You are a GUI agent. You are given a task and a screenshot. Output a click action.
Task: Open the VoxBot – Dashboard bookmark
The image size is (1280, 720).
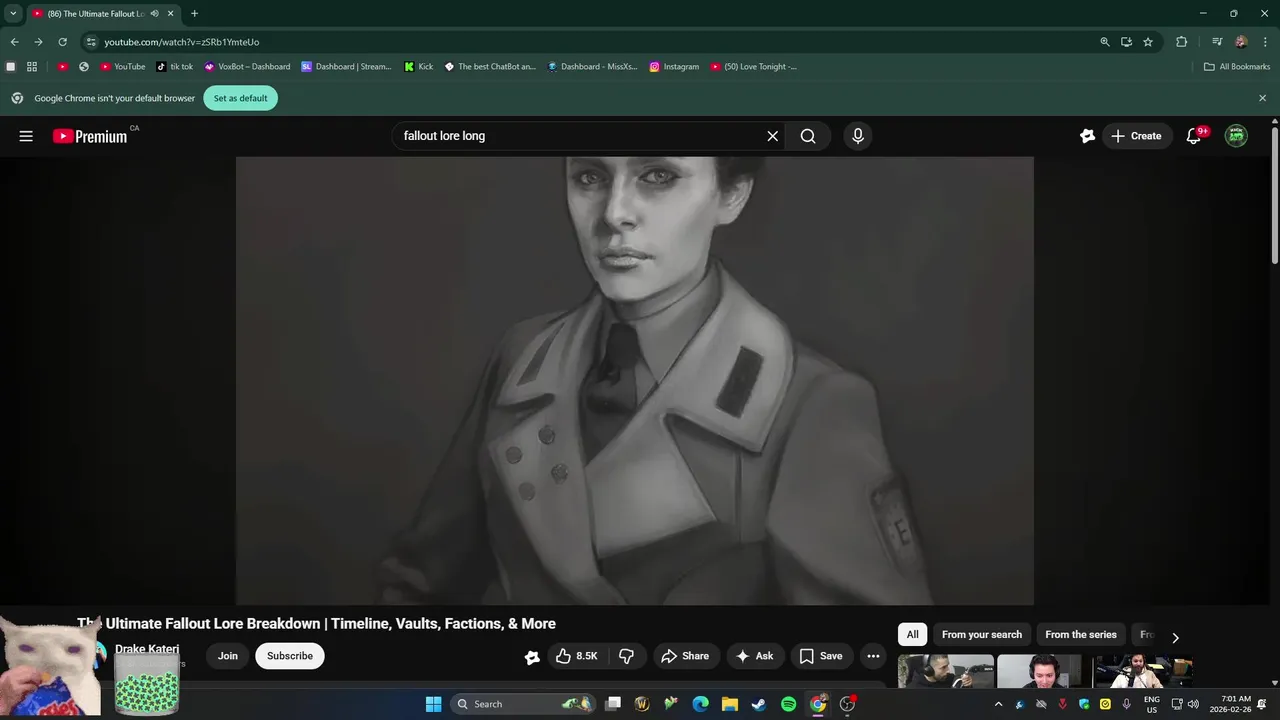coord(247,67)
